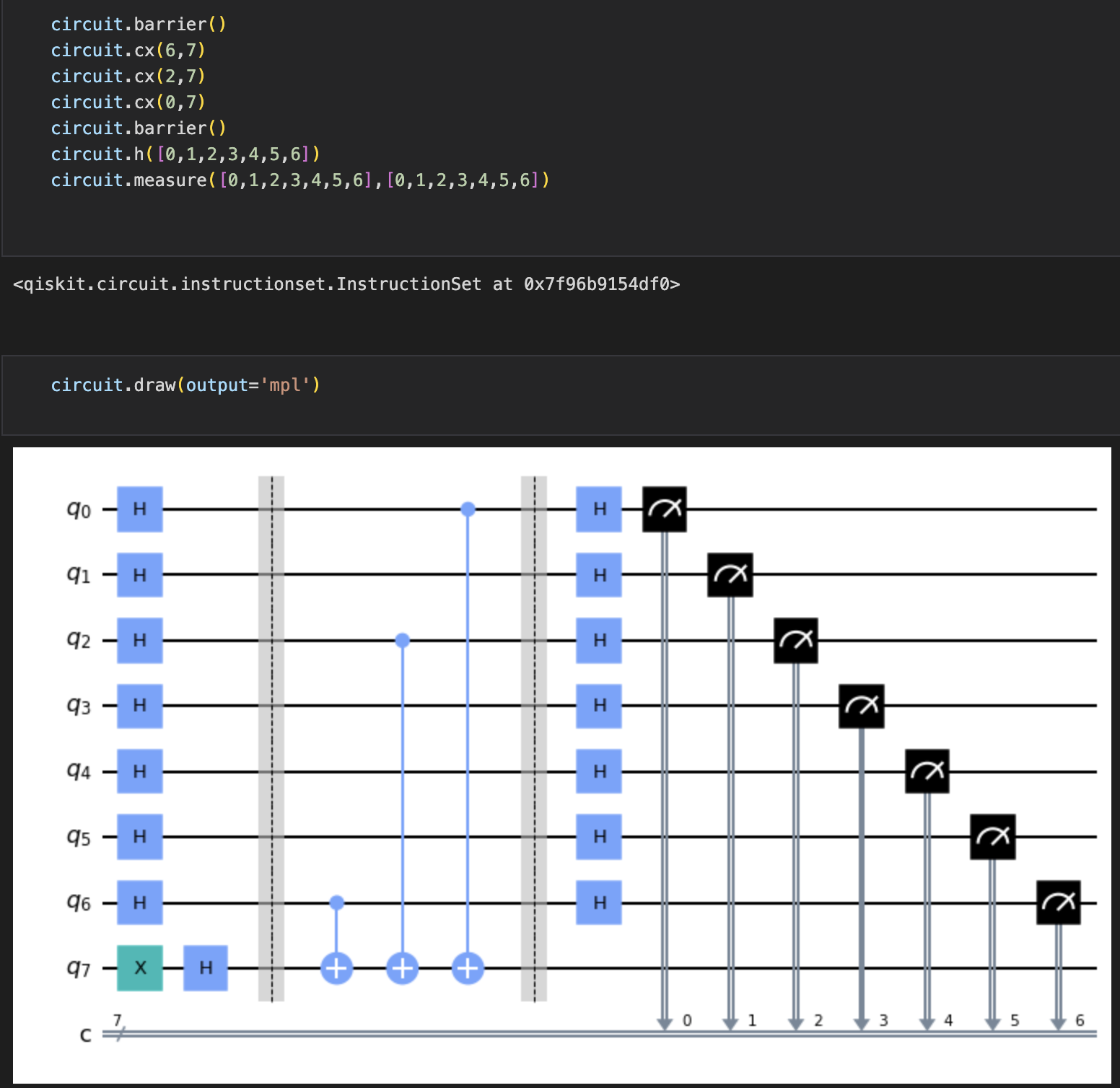This screenshot has height=1088, width=1120.
Task: Click the measurement icon on the q0 line
Action: pyautogui.click(x=665, y=509)
